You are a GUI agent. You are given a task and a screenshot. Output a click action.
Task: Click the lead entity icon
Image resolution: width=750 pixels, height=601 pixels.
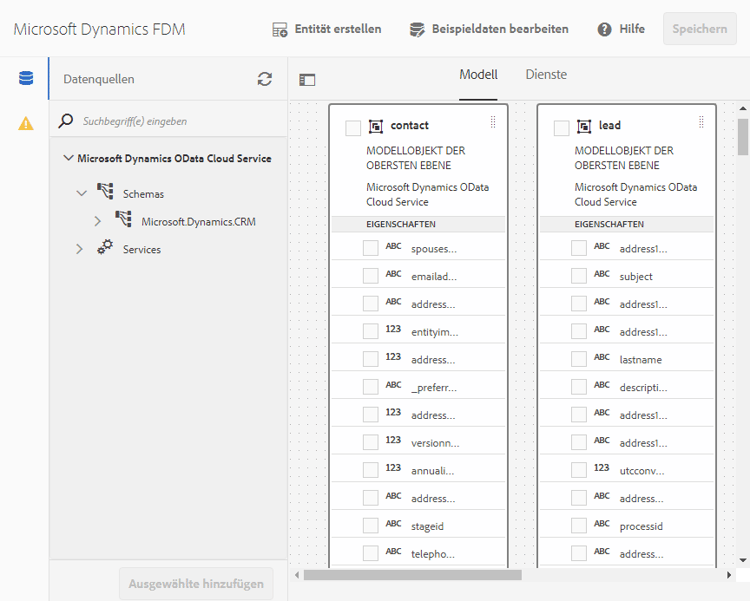pos(584,126)
